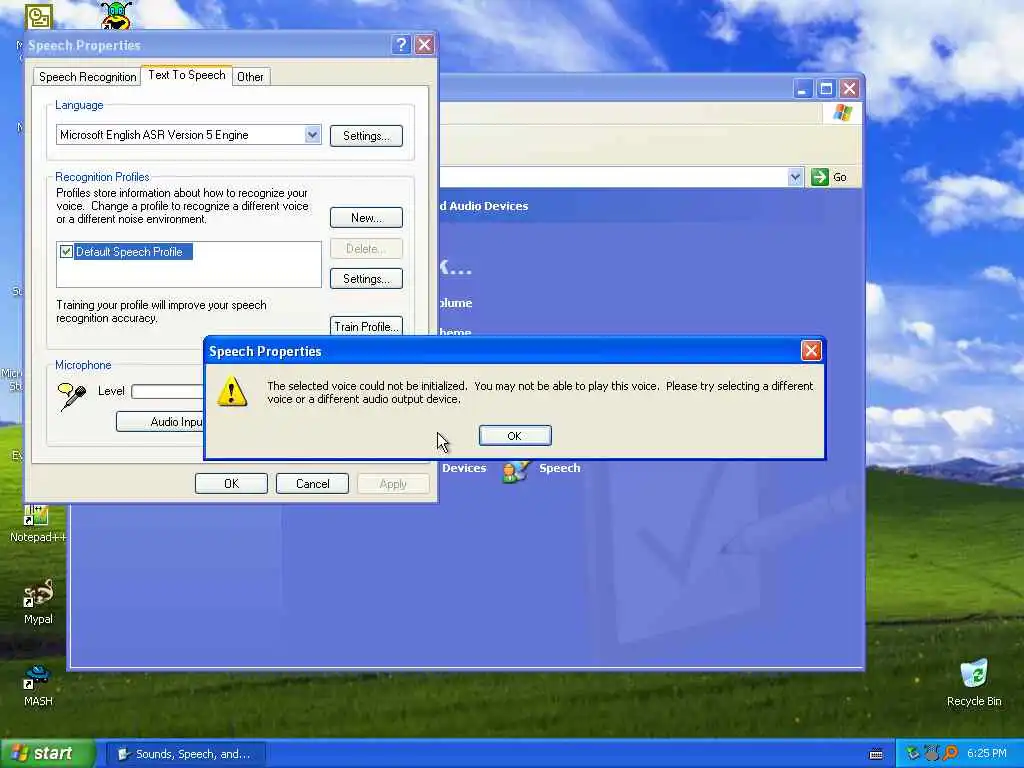
Task: Minimize the Control Panel window
Action: 803,89
